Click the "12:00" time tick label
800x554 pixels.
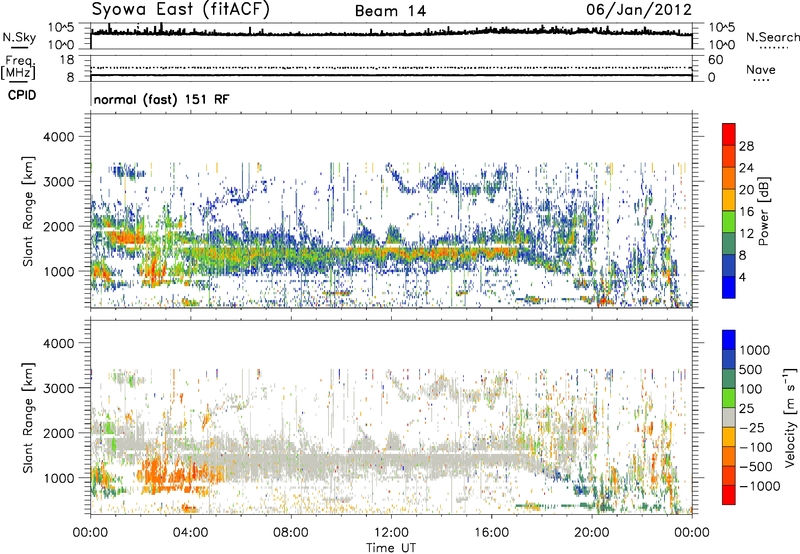391,533
